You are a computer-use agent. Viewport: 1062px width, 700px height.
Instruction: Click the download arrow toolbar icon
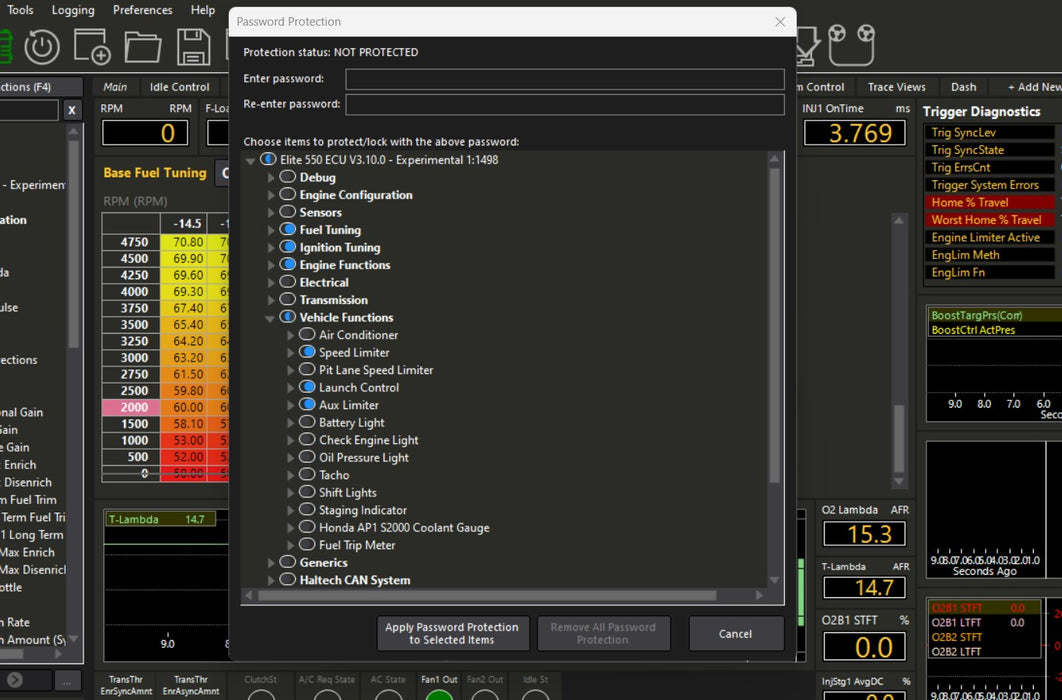[808, 45]
